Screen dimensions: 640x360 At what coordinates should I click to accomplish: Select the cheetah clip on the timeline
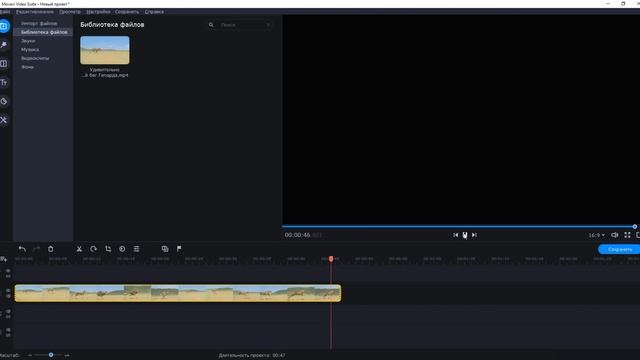(x=178, y=293)
